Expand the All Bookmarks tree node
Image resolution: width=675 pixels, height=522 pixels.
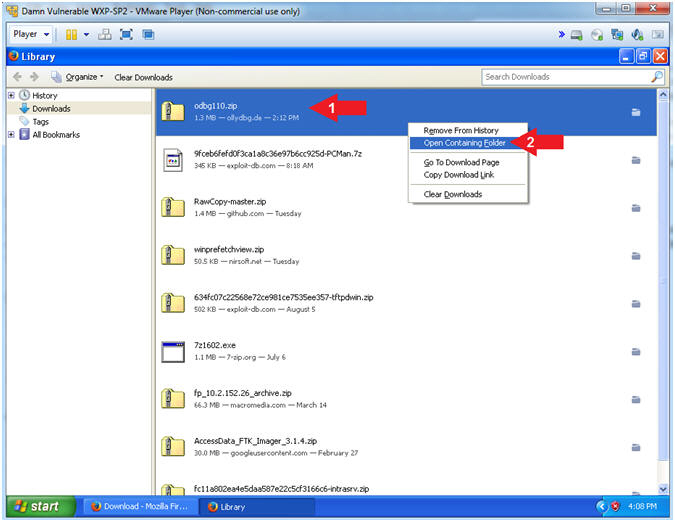click(x=11, y=135)
